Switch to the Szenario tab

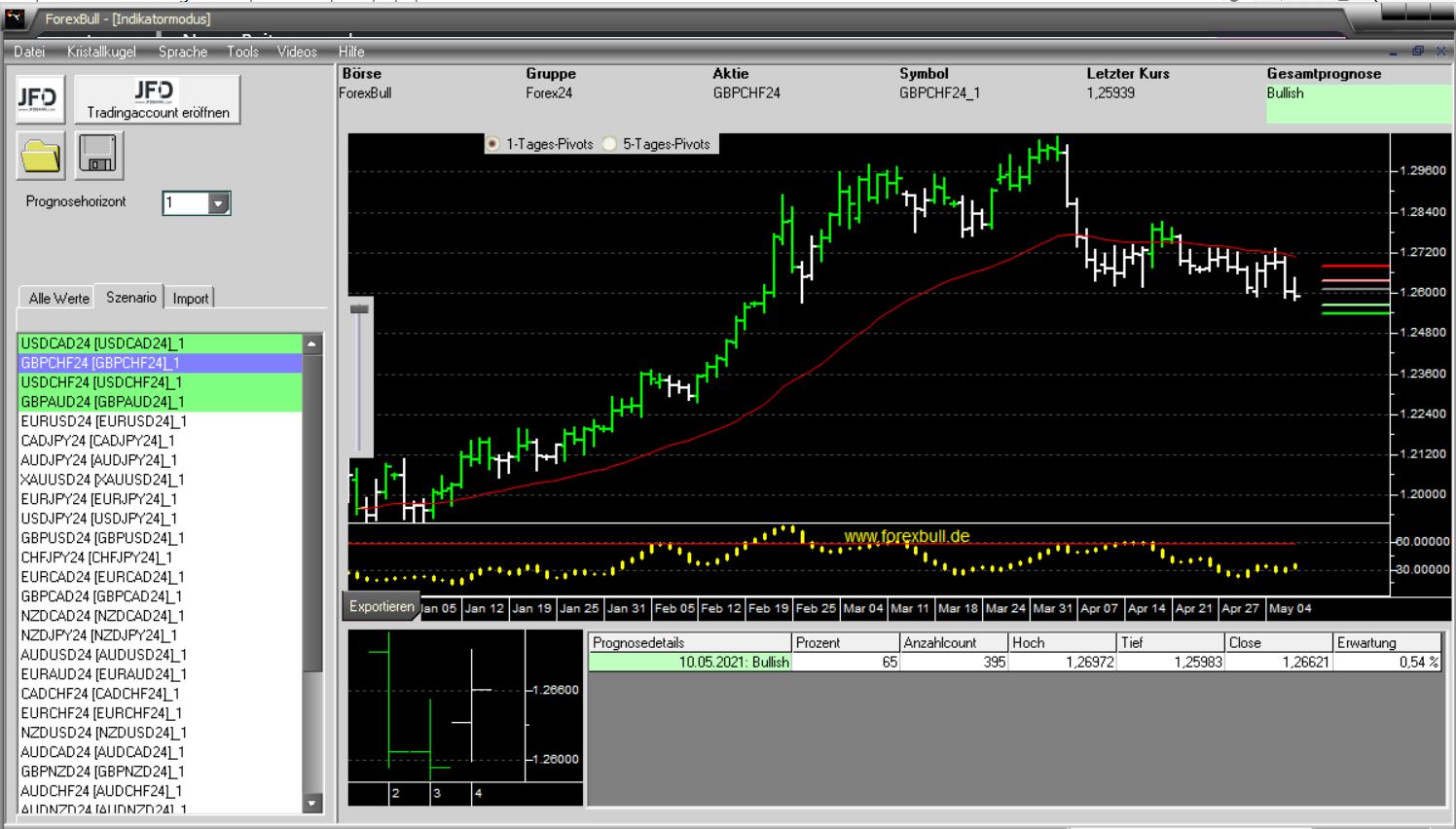click(x=130, y=297)
